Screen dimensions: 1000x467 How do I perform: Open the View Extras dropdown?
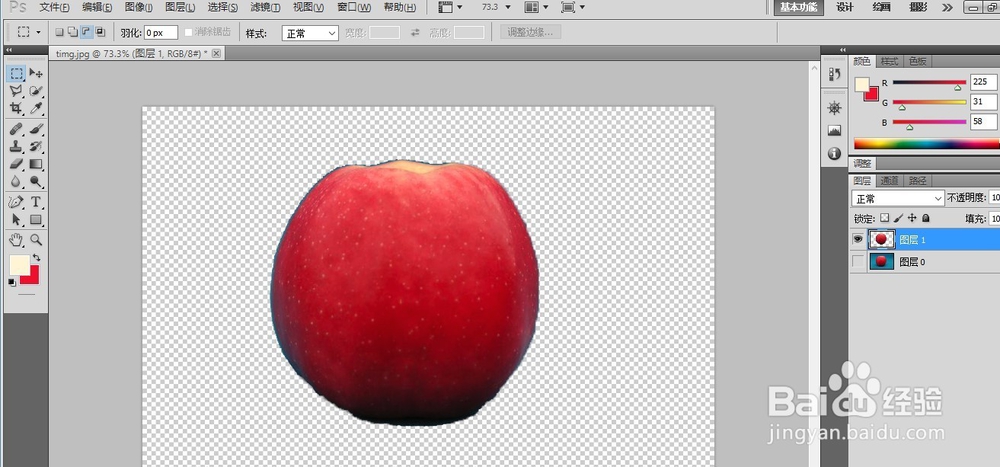(x=451, y=7)
